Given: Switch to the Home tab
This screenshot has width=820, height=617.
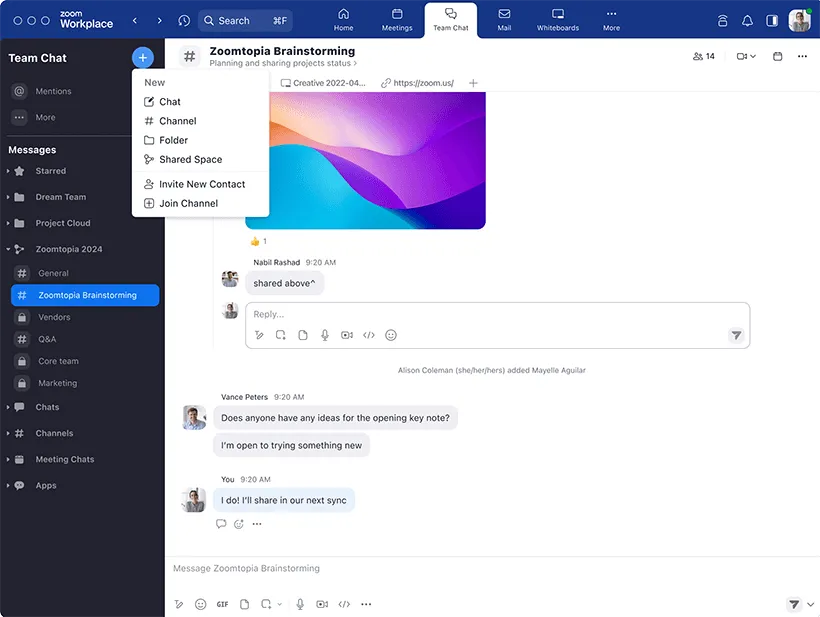Looking at the screenshot, I should click(x=344, y=20).
